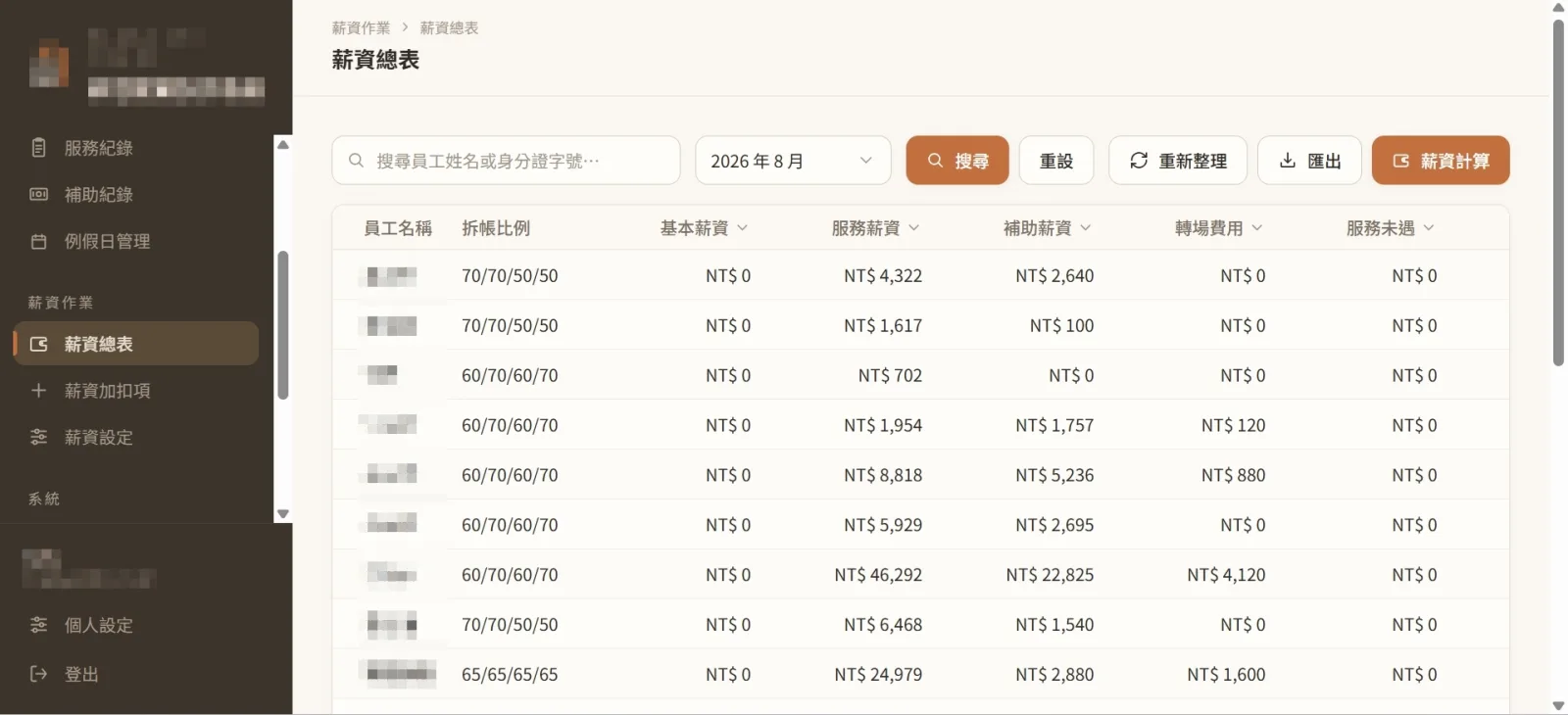The image size is (1568, 715).
Task: Click the sliders icon beside 薪資設定
Action: [x=38, y=437]
